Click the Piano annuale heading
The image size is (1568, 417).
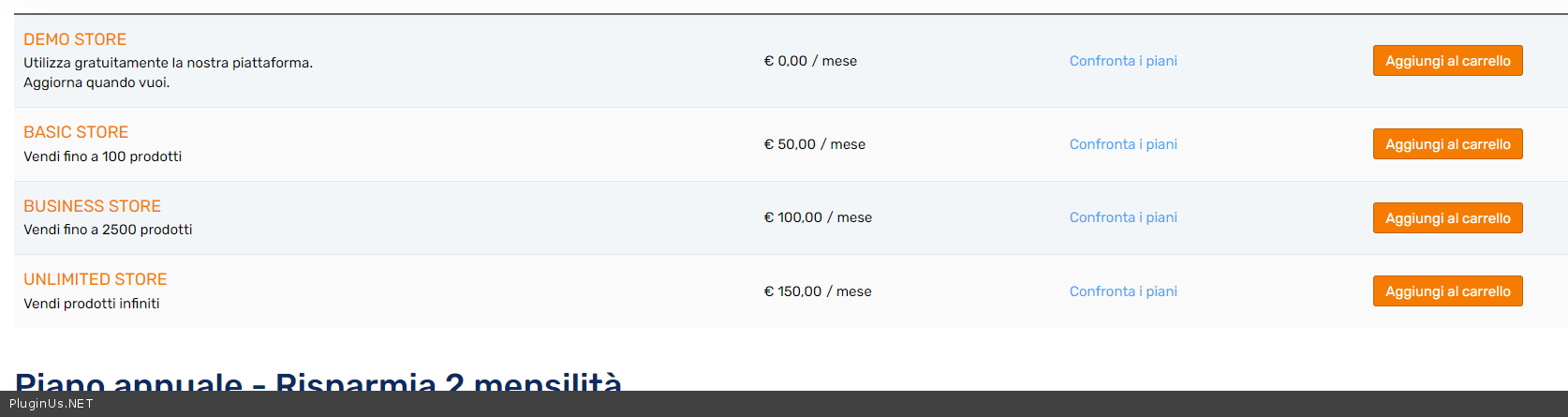point(318,382)
